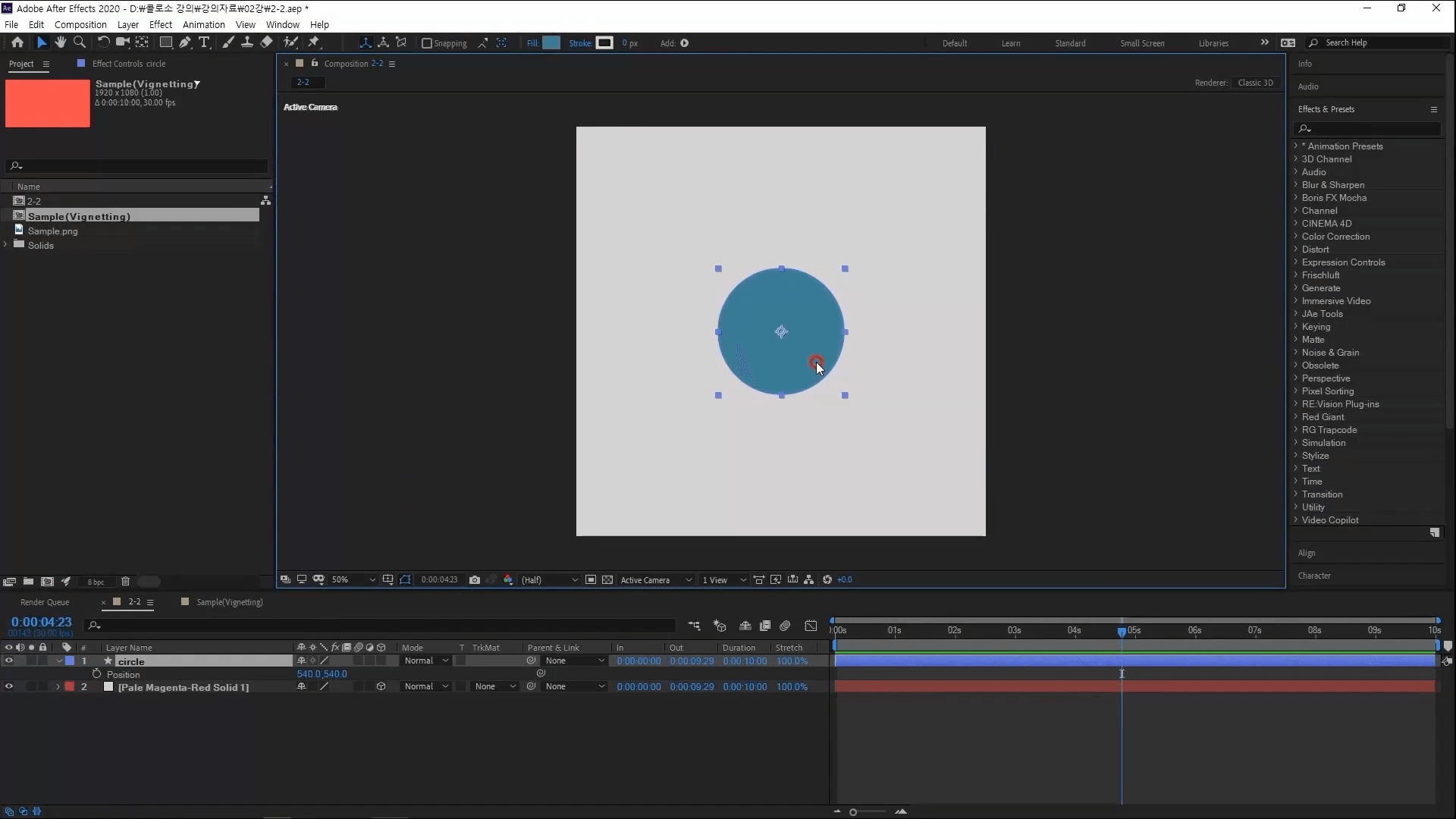Click the Position value 540.0,540.0

point(322,674)
